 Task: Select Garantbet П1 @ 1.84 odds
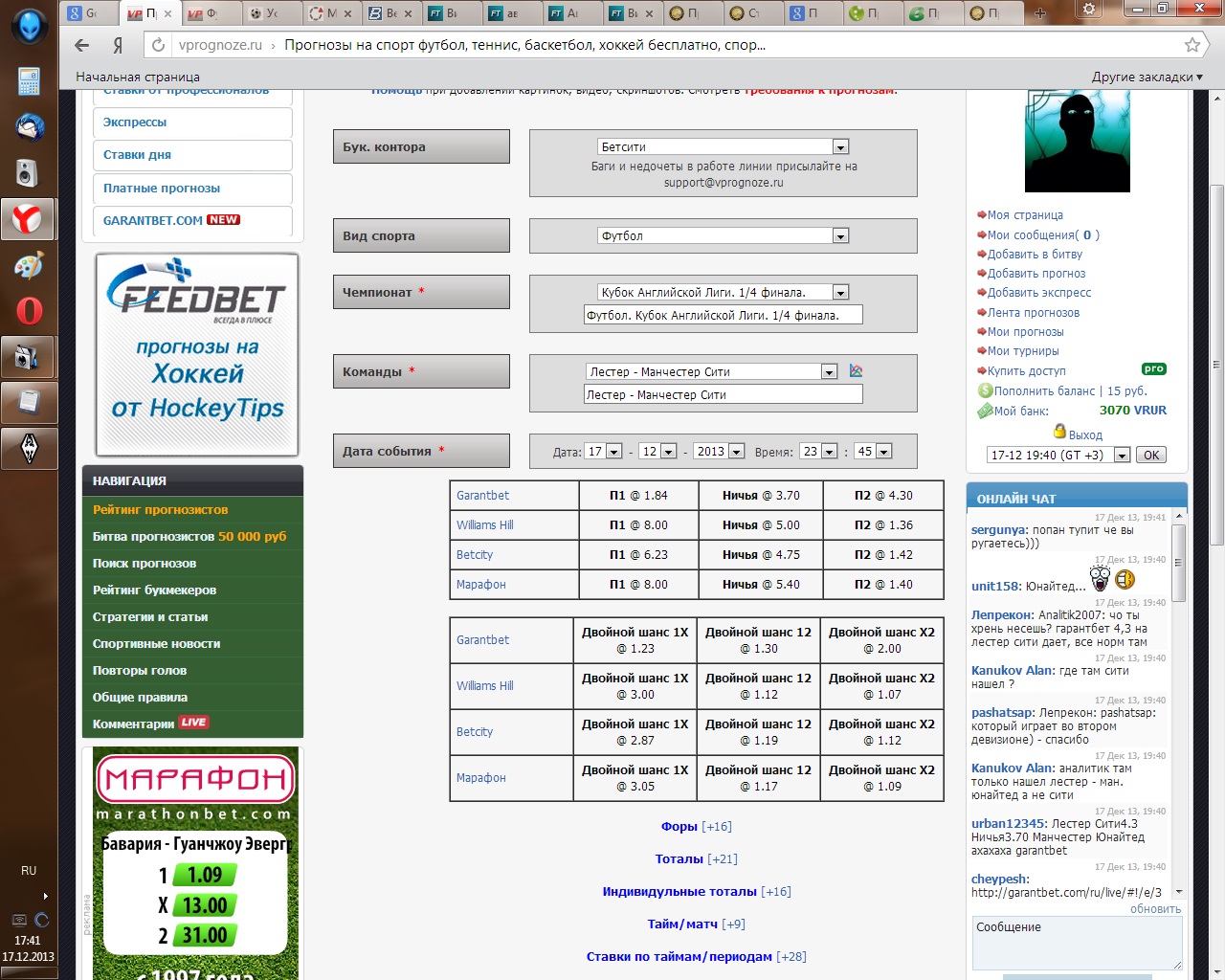[638, 495]
